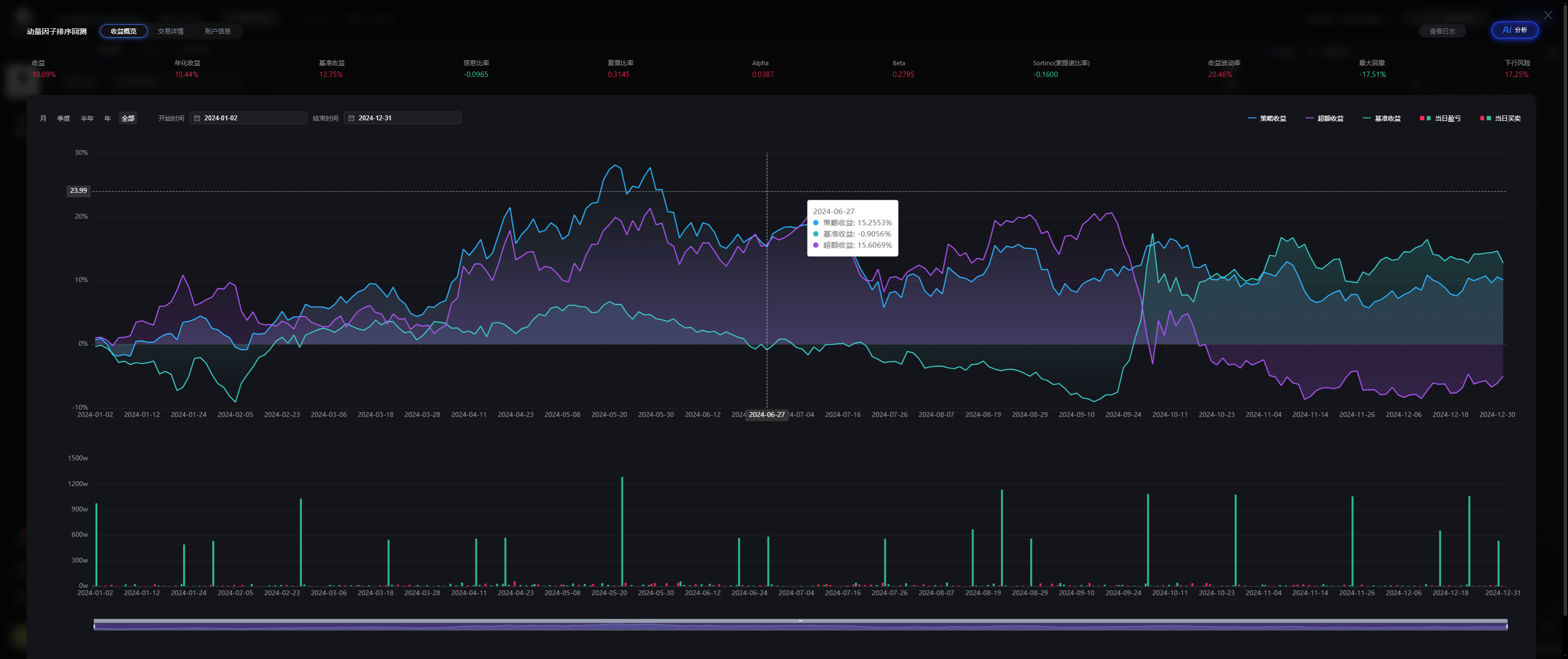Click the 超额收益 purple line swatch

(1309, 118)
